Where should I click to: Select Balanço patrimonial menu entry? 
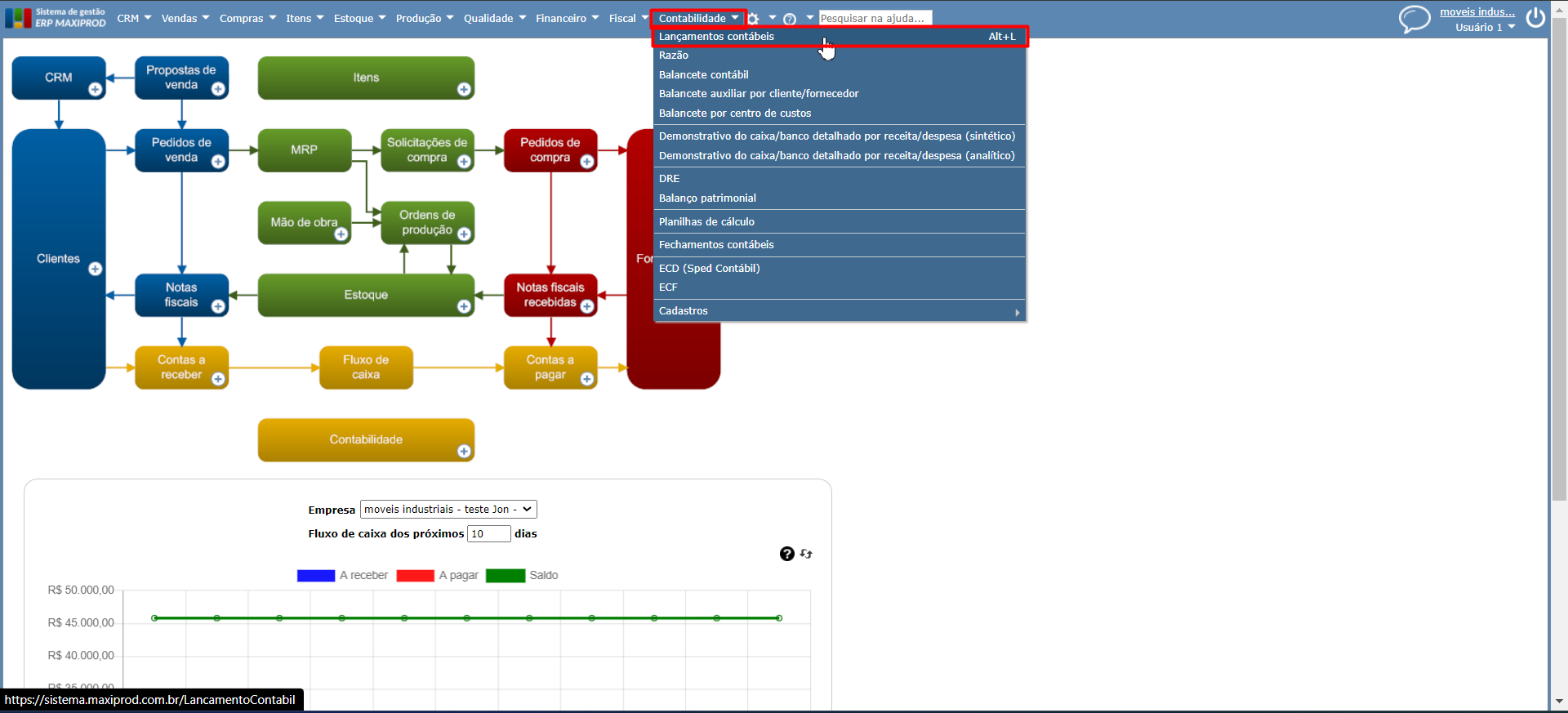tap(840, 198)
